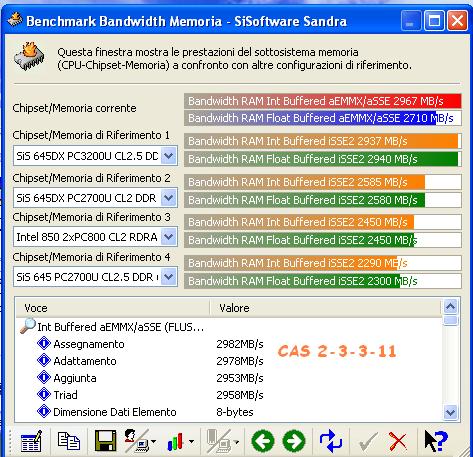The width and height of the screenshot is (473, 457).
Task: Click info icon beside Assegnamento
Action: click(x=44, y=343)
